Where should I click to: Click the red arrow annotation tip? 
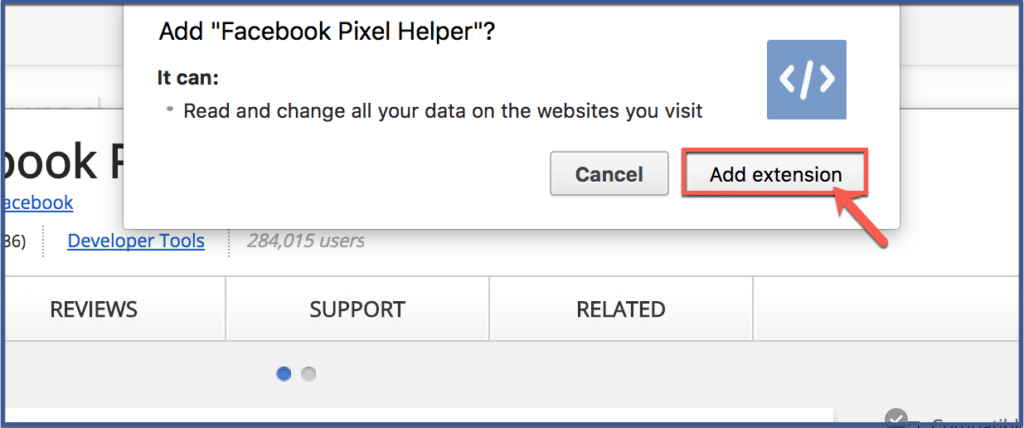pyautogui.click(x=838, y=189)
